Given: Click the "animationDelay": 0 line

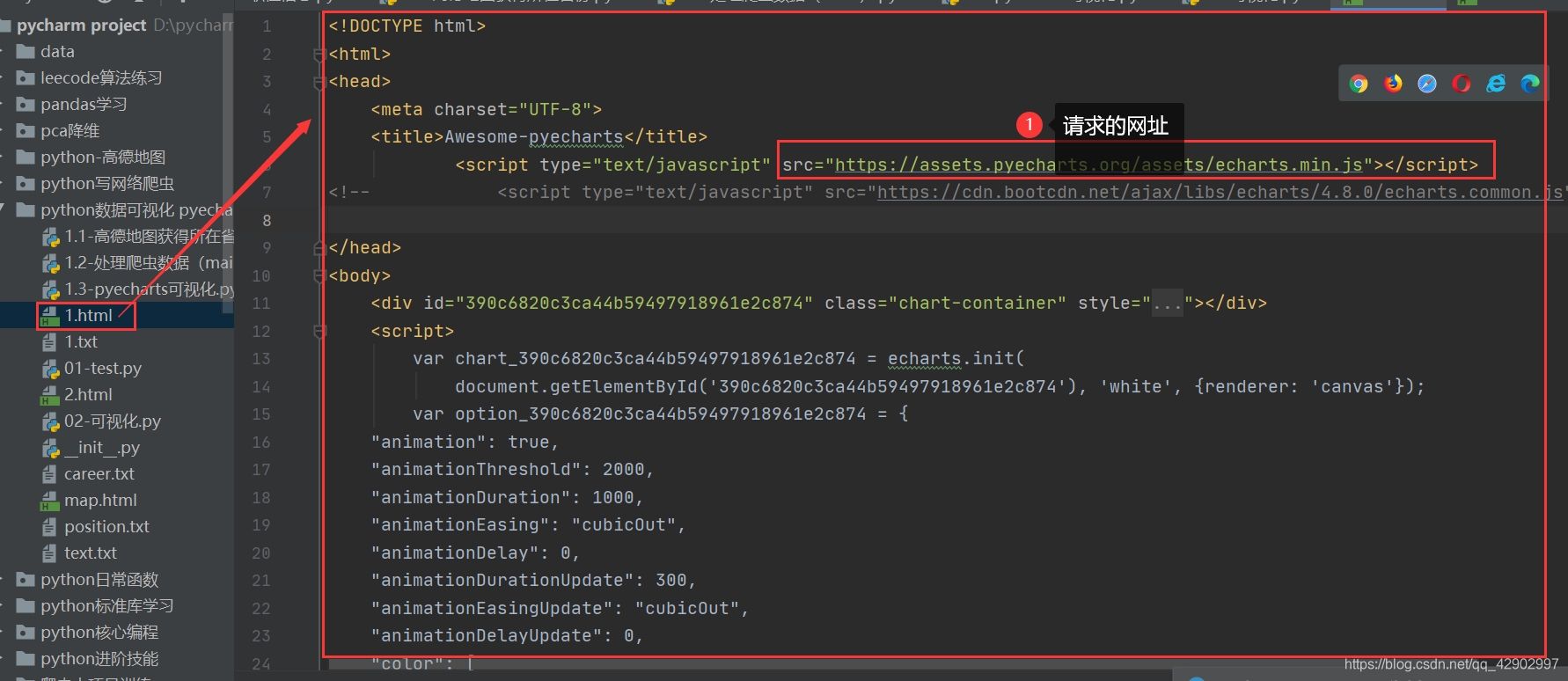Looking at the screenshot, I should (x=475, y=553).
